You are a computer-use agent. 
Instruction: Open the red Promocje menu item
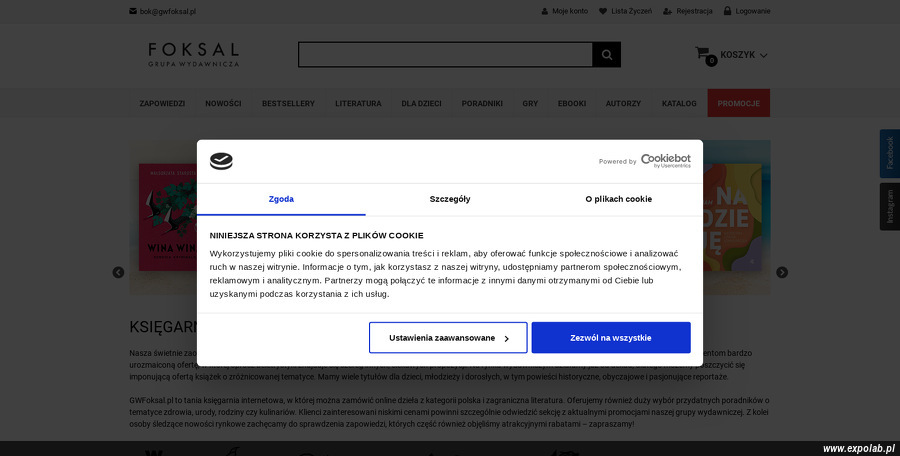coord(739,103)
